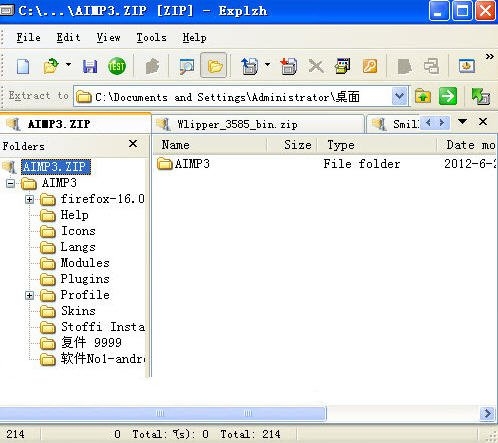Select the 软件No1-andr folder in the tree
Viewport: 498px width, 443px height.
[103, 359]
